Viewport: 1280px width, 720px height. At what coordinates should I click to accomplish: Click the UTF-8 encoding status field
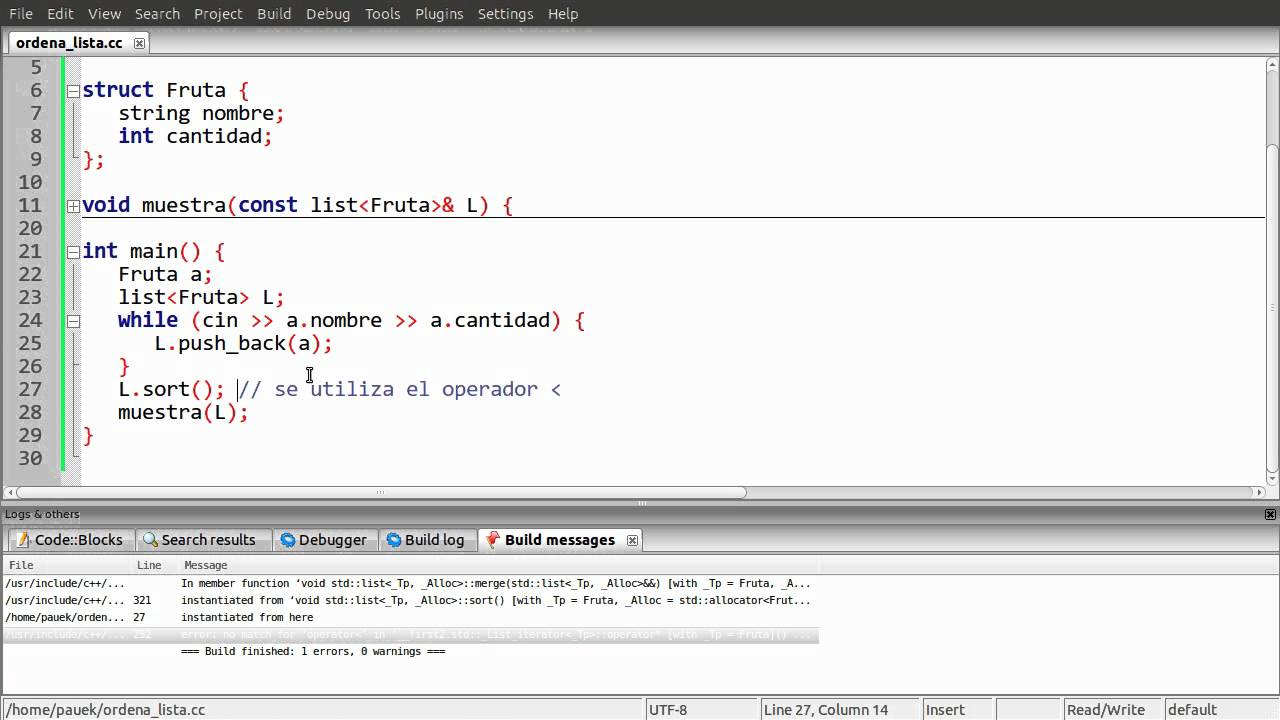pos(701,710)
